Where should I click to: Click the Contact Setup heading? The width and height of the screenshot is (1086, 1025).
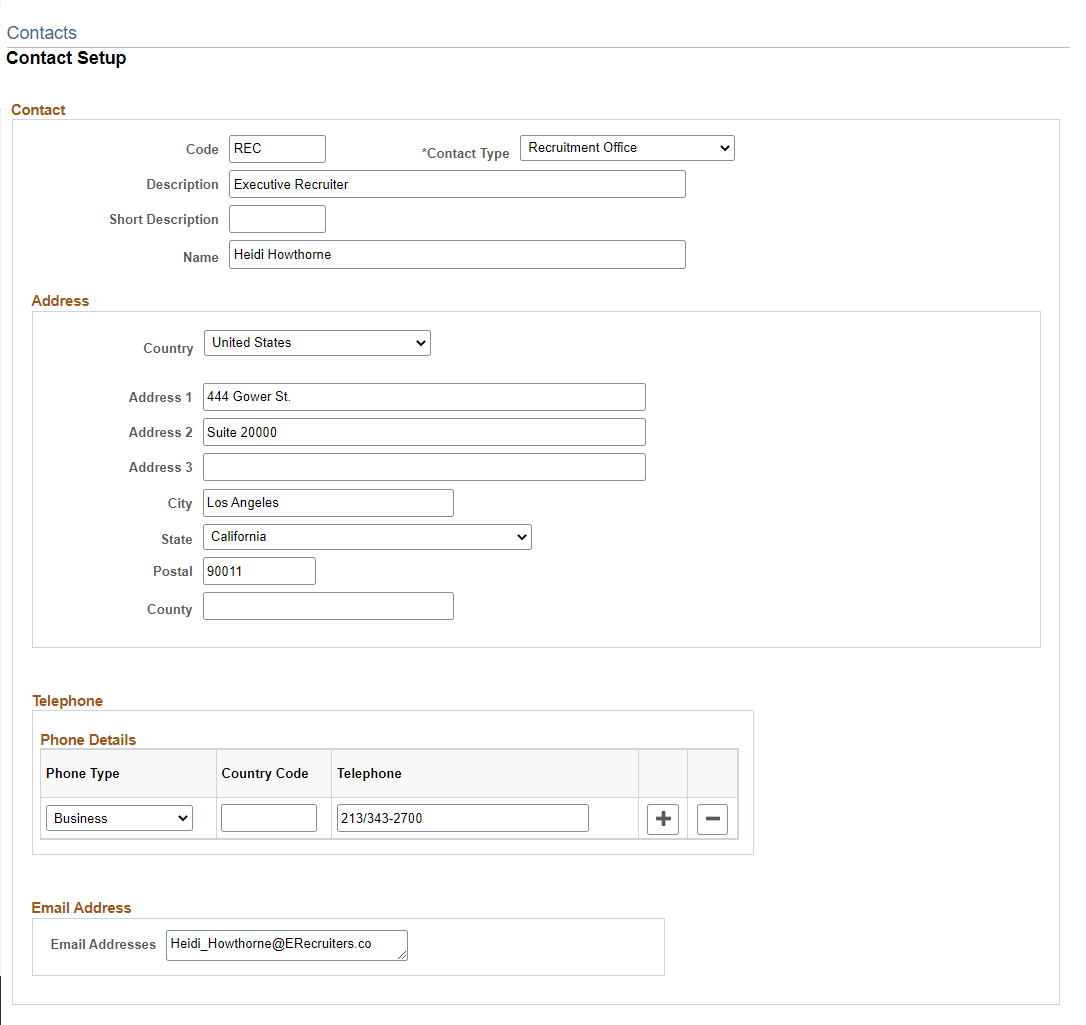[66, 58]
